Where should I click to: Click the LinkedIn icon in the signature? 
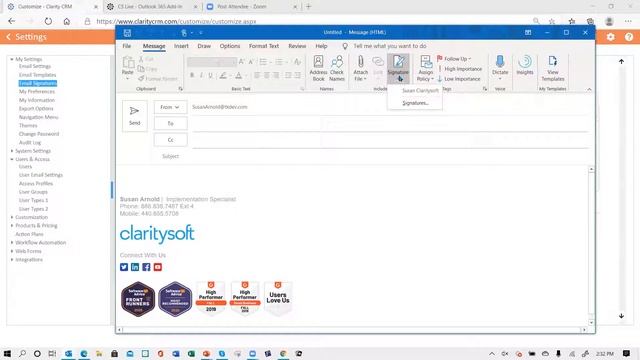point(135,267)
